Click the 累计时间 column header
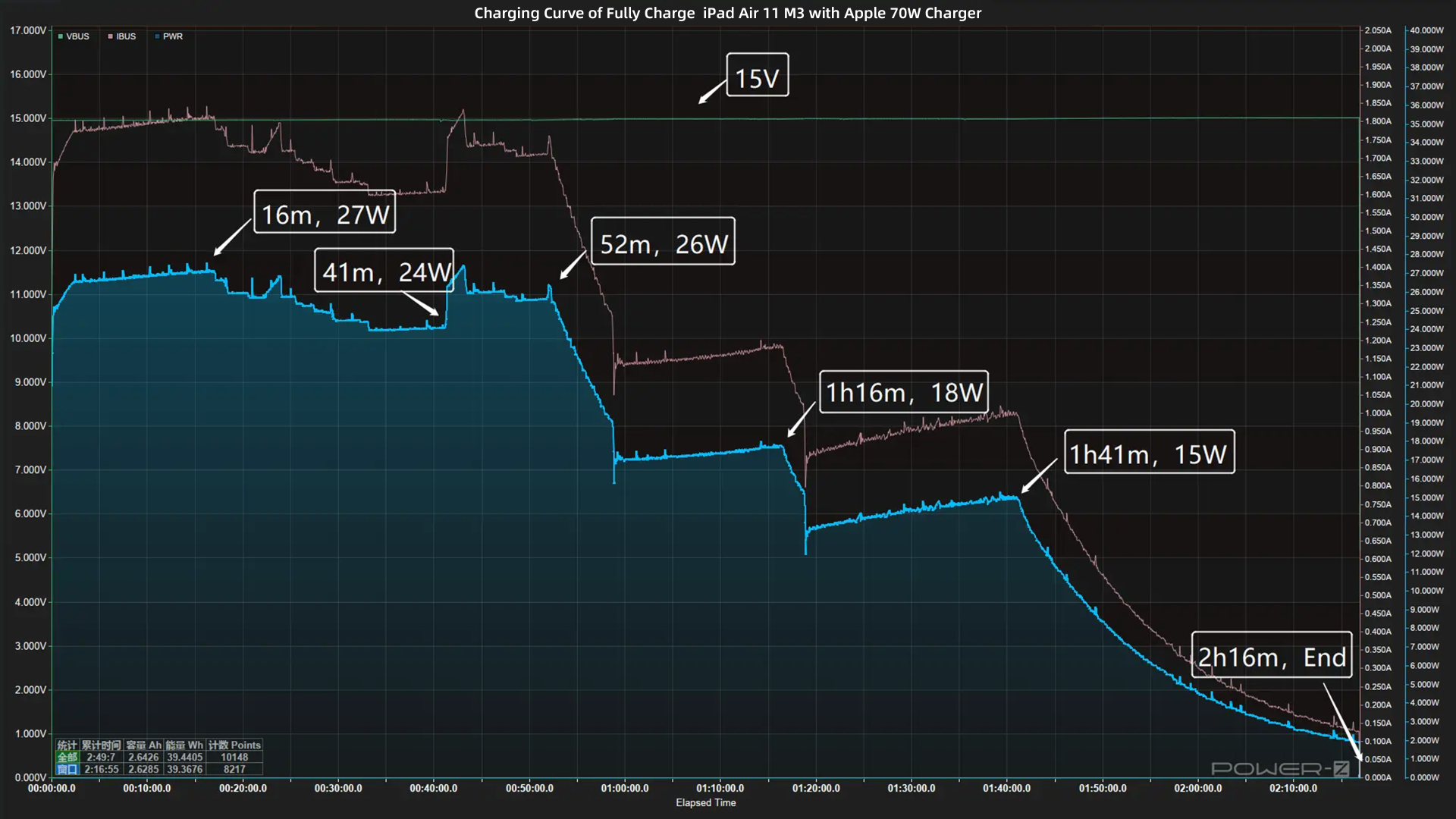The image size is (1456, 819). 102,745
